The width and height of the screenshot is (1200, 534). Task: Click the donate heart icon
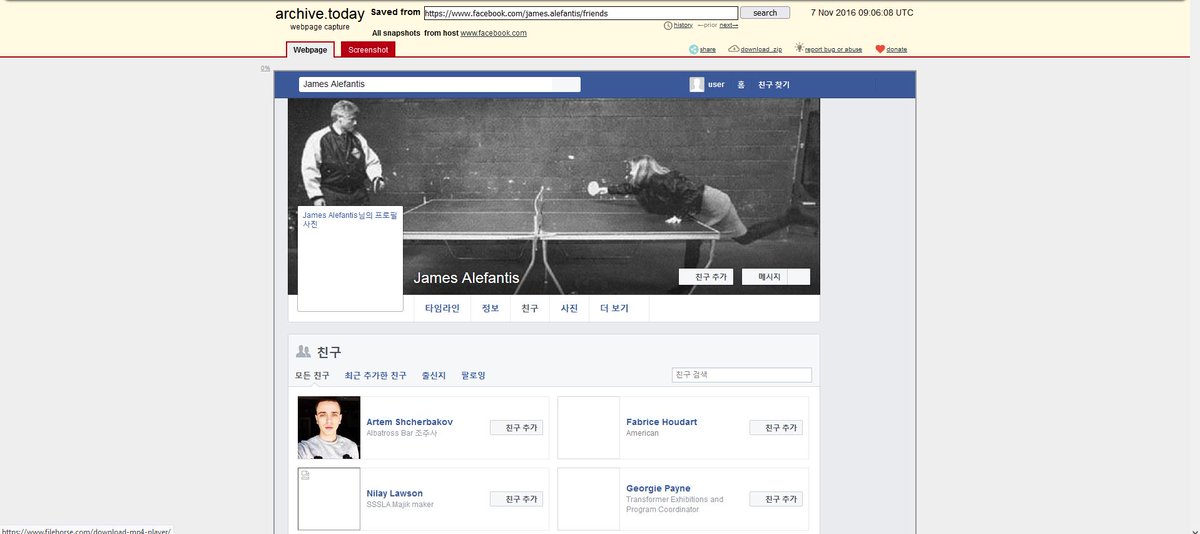[880, 49]
